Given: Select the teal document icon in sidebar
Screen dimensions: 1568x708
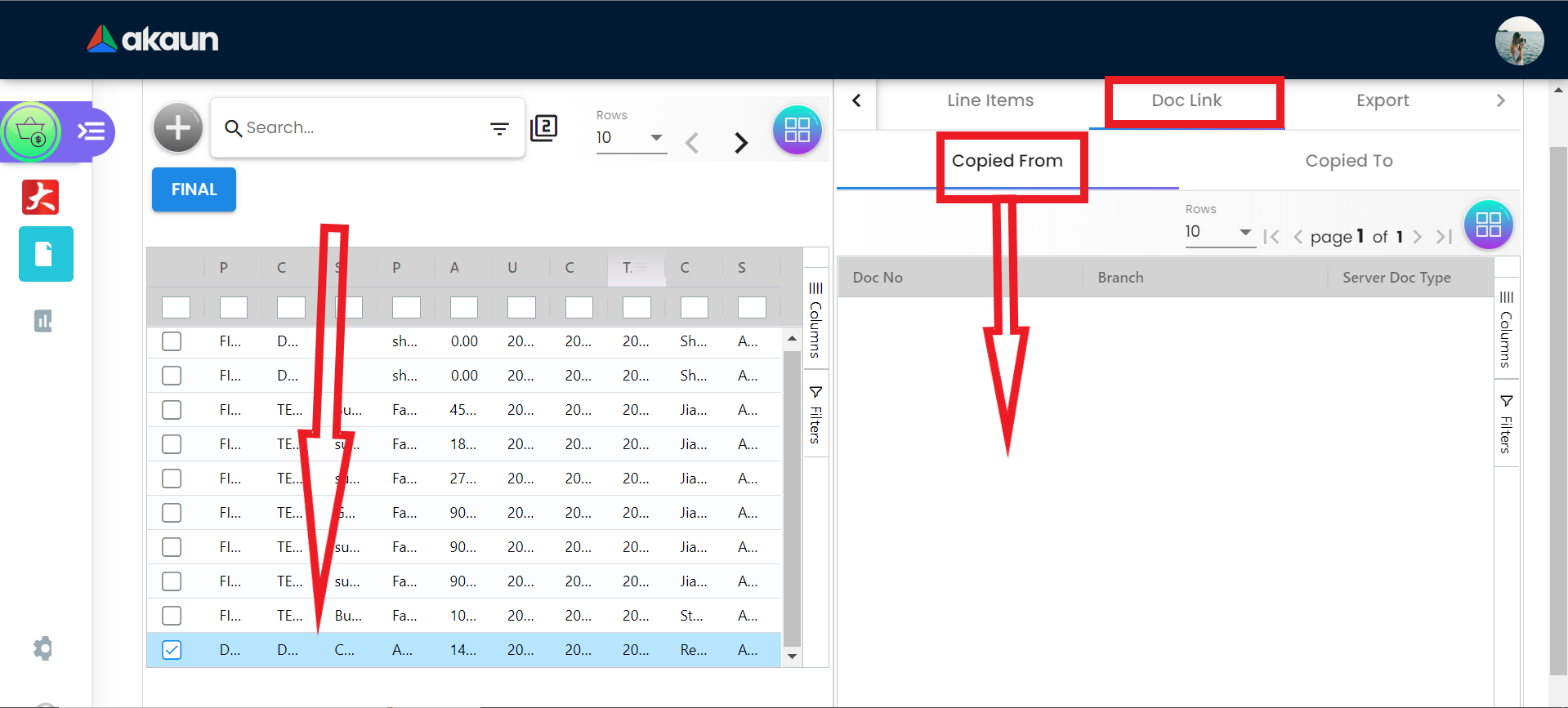Looking at the screenshot, I should 46,254.
